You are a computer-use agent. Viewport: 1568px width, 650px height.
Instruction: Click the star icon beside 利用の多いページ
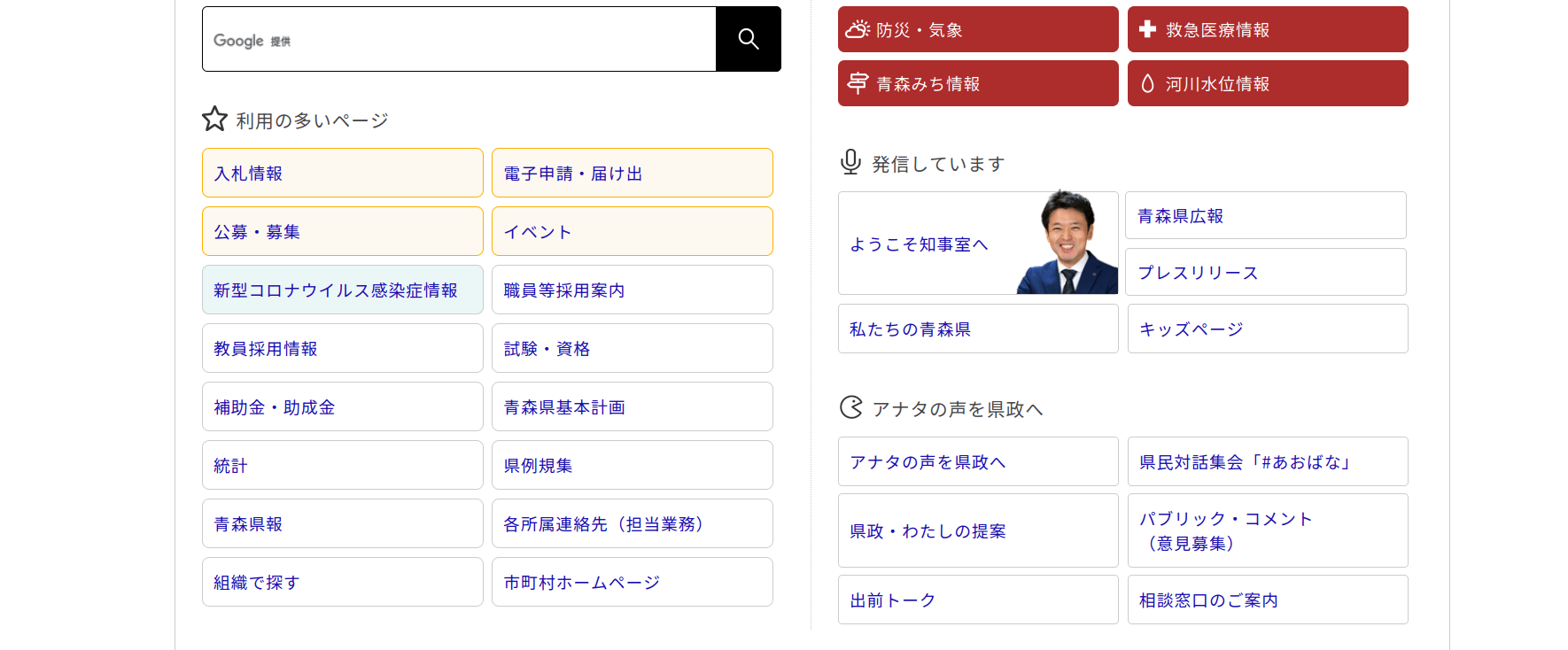coord(214,120)
